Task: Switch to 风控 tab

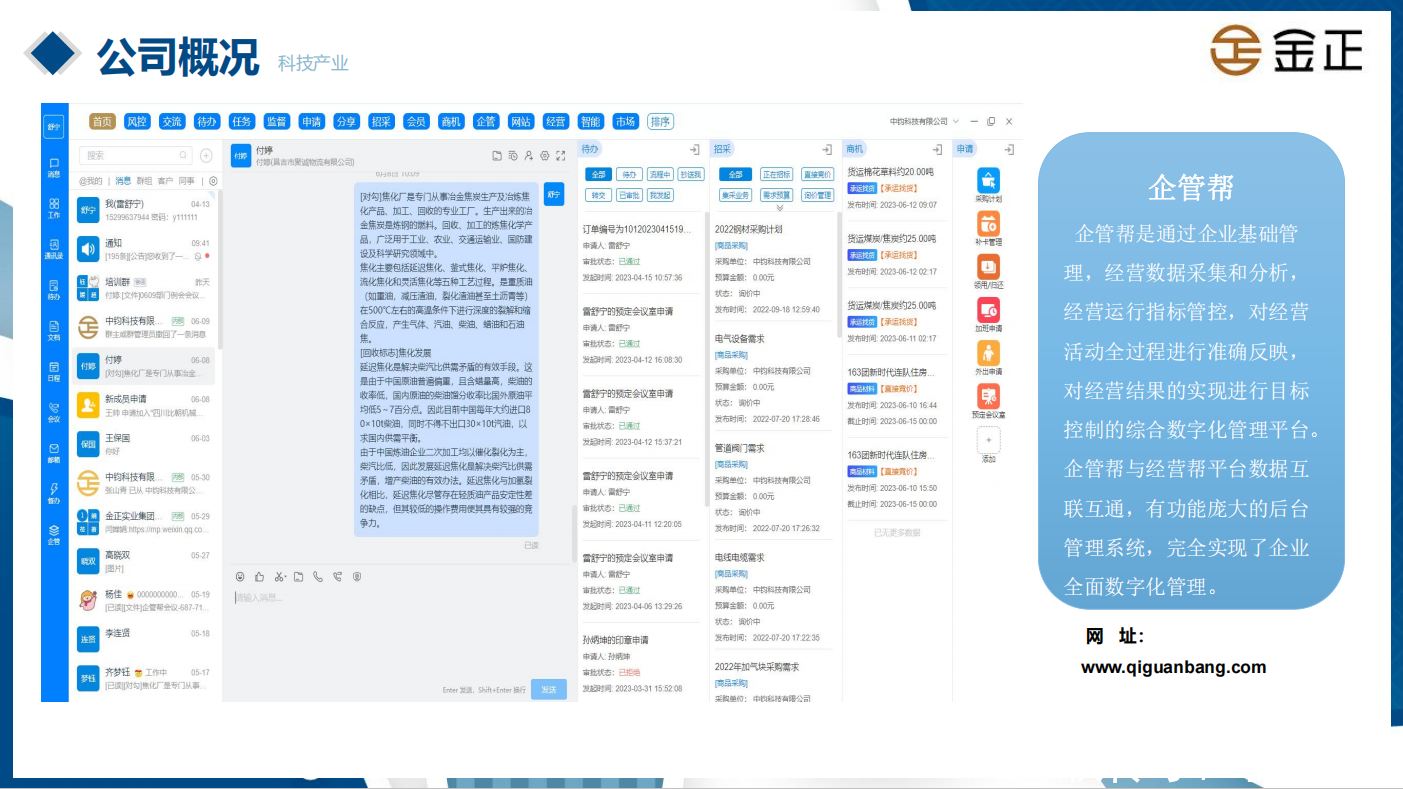Action: coord(137,121)
